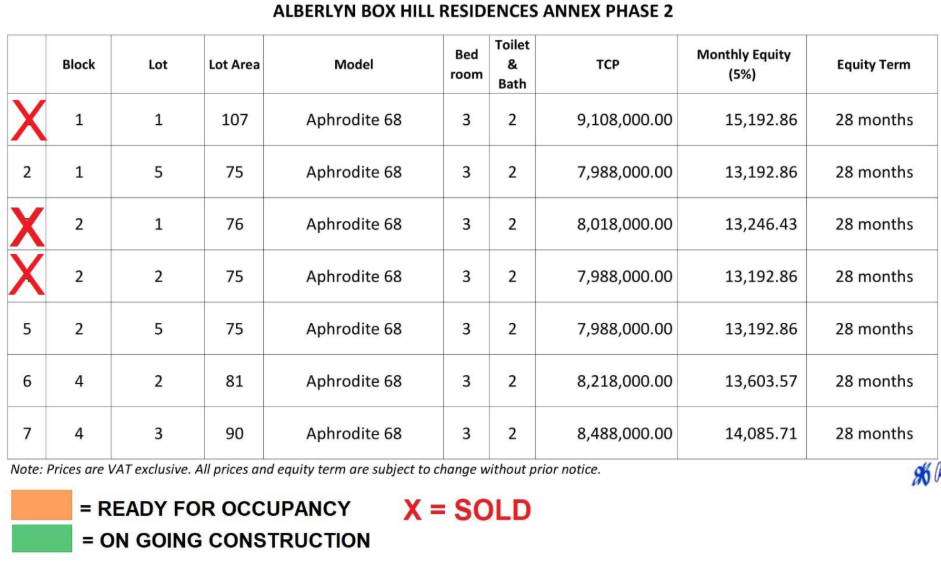Viewport: 941px width, 561px height.
Task: Click the Model column header
Action: click(354, 65)
